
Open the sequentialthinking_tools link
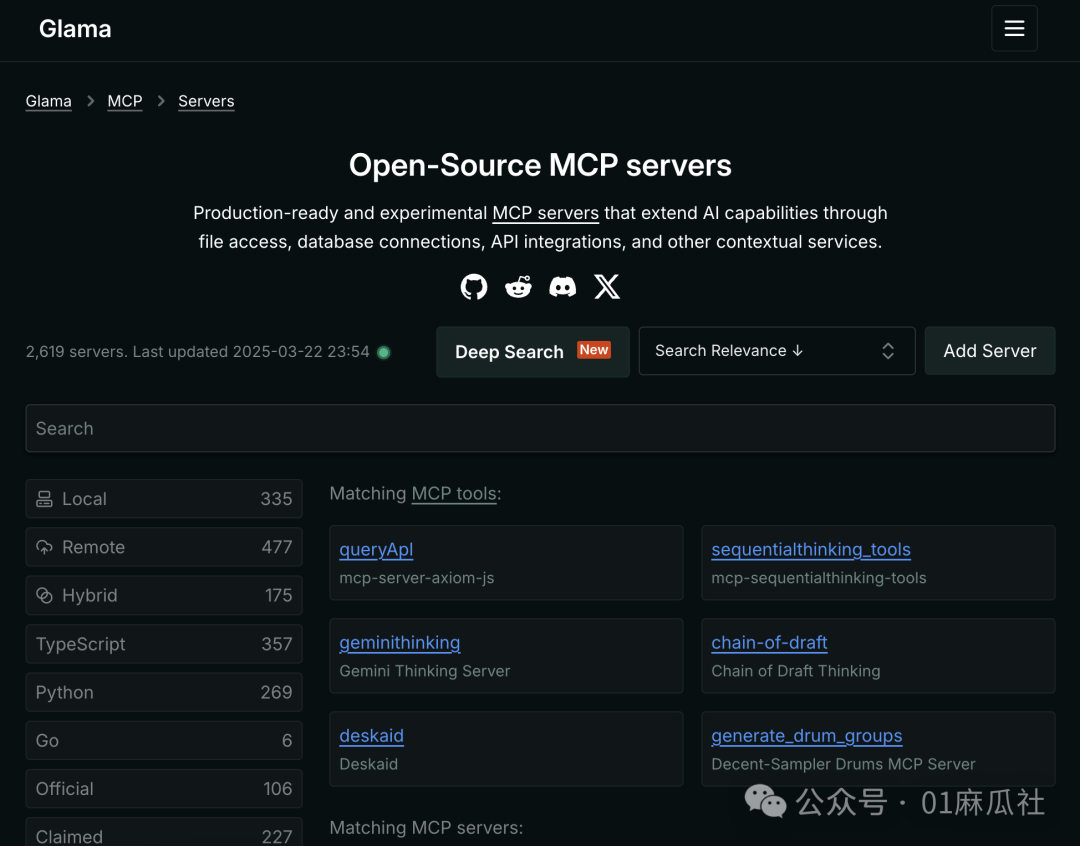[x=811, y=550]
